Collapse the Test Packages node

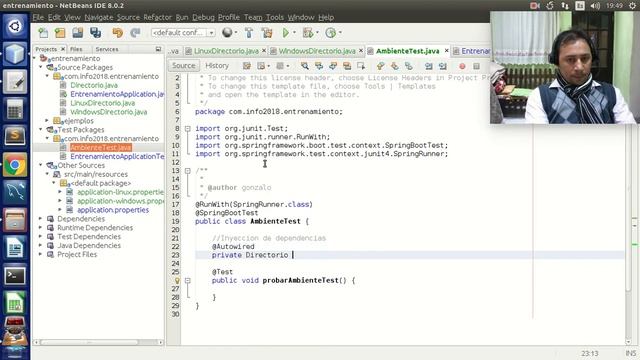pos(41,129)
